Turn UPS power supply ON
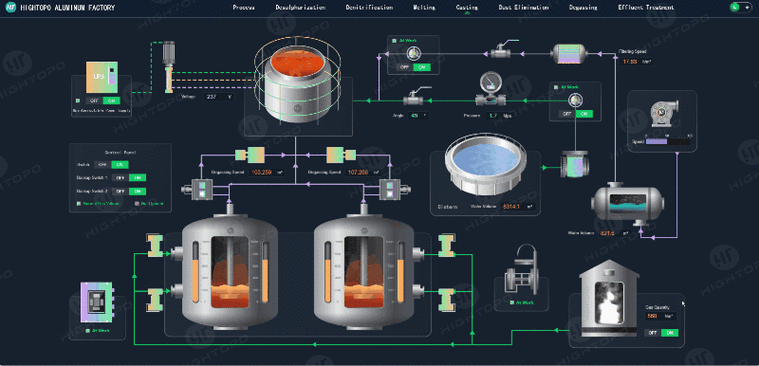 pos(111,101)
